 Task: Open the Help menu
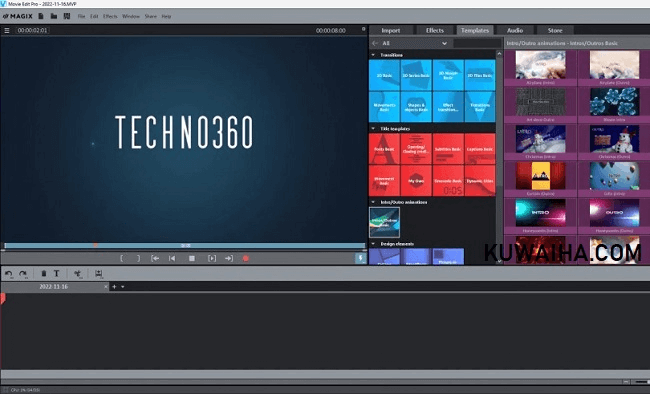[x=166, y=16]
